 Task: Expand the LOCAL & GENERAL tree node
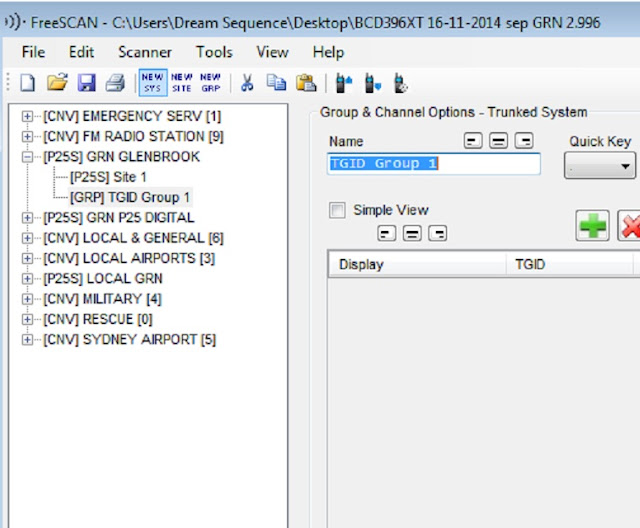pyautogui.click(x=27, y=238)
